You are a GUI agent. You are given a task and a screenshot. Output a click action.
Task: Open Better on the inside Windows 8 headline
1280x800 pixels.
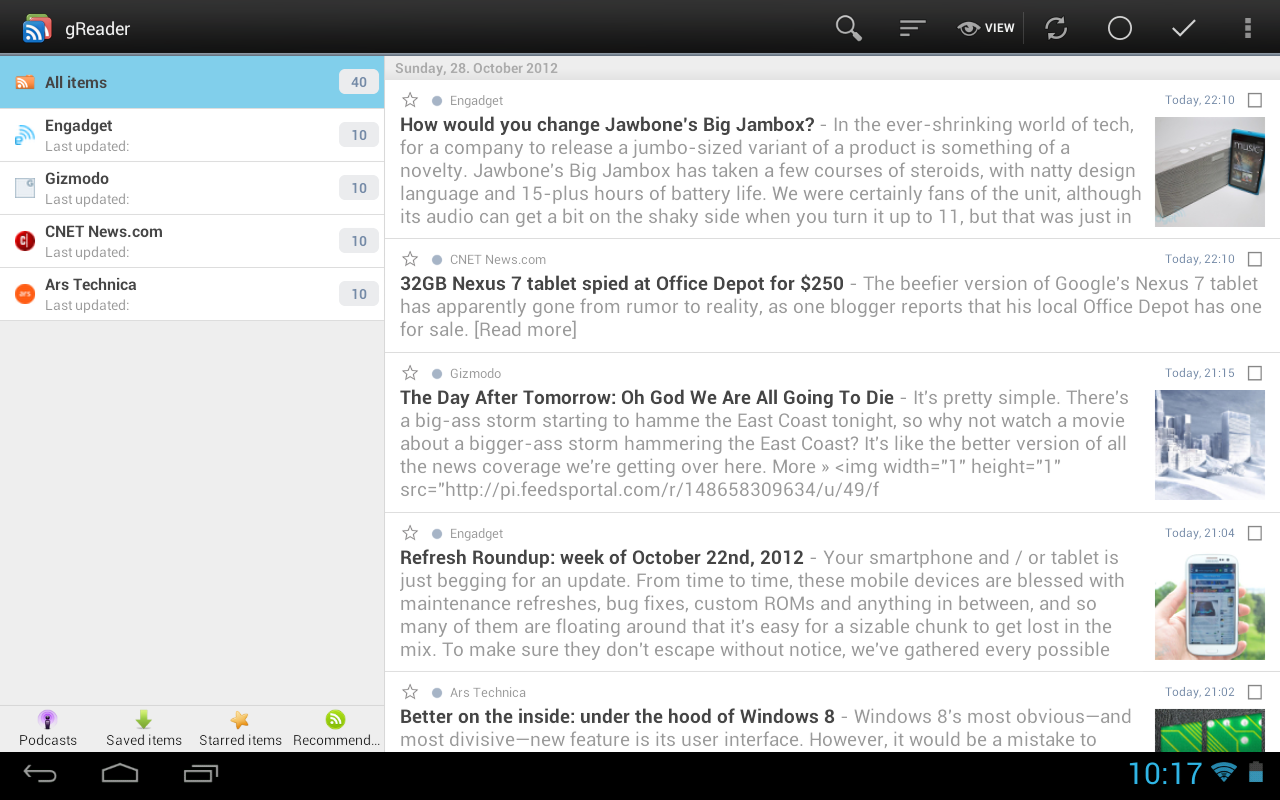coord(617,717)
